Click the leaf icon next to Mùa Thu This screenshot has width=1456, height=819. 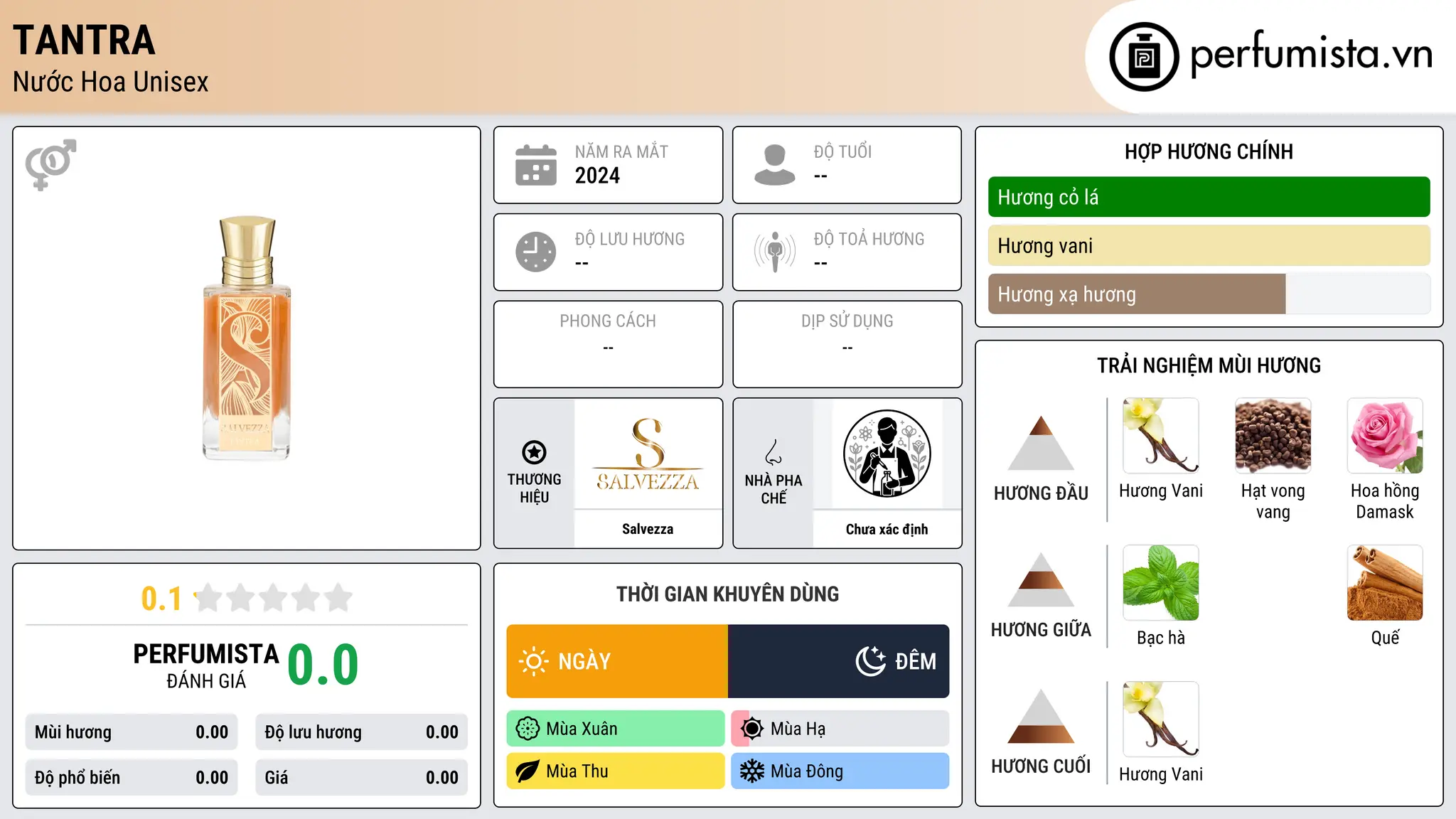[x=528, y=771]
